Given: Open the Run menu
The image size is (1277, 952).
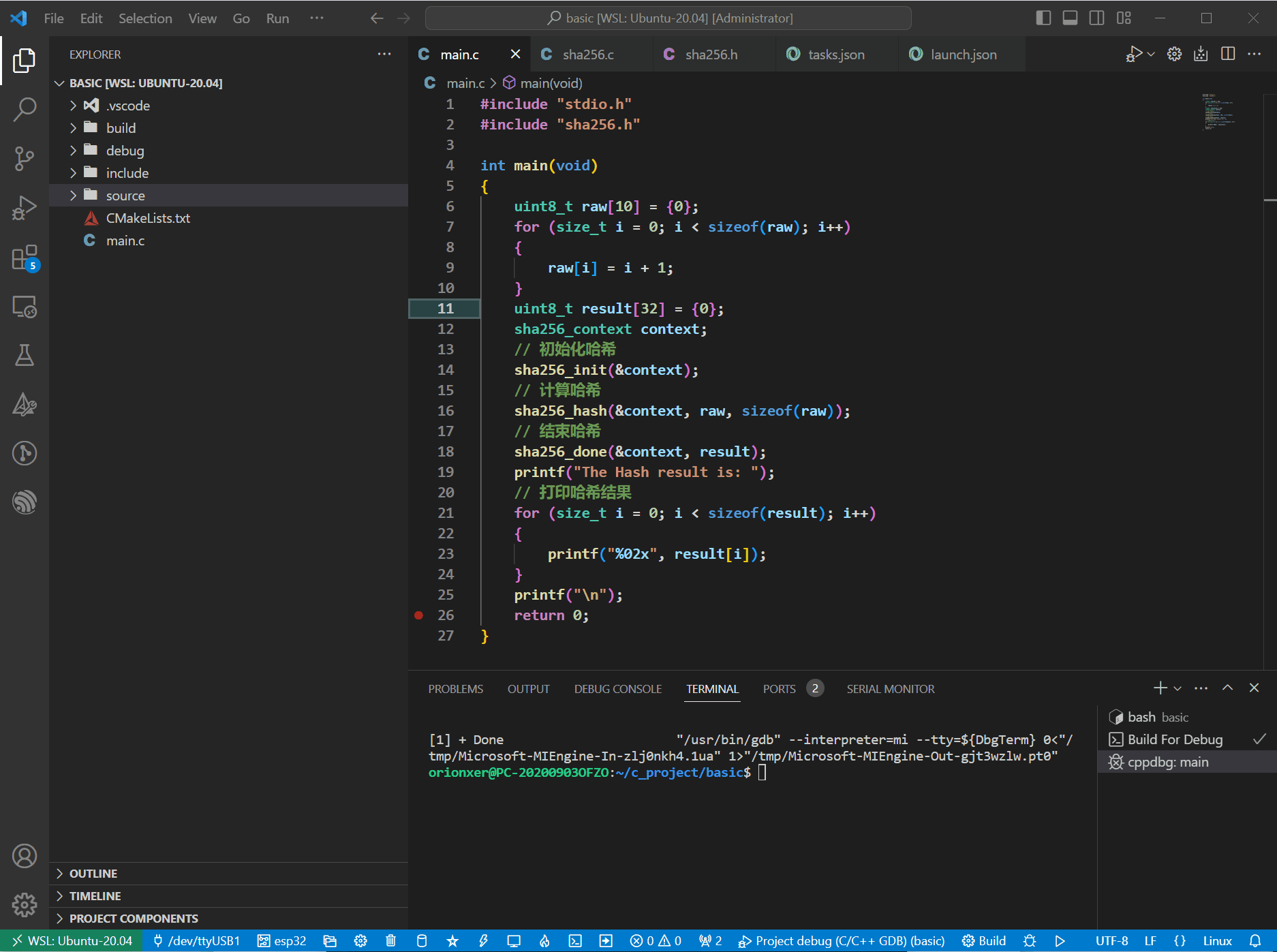Looking at the screenshot, I should pos(277,18).
